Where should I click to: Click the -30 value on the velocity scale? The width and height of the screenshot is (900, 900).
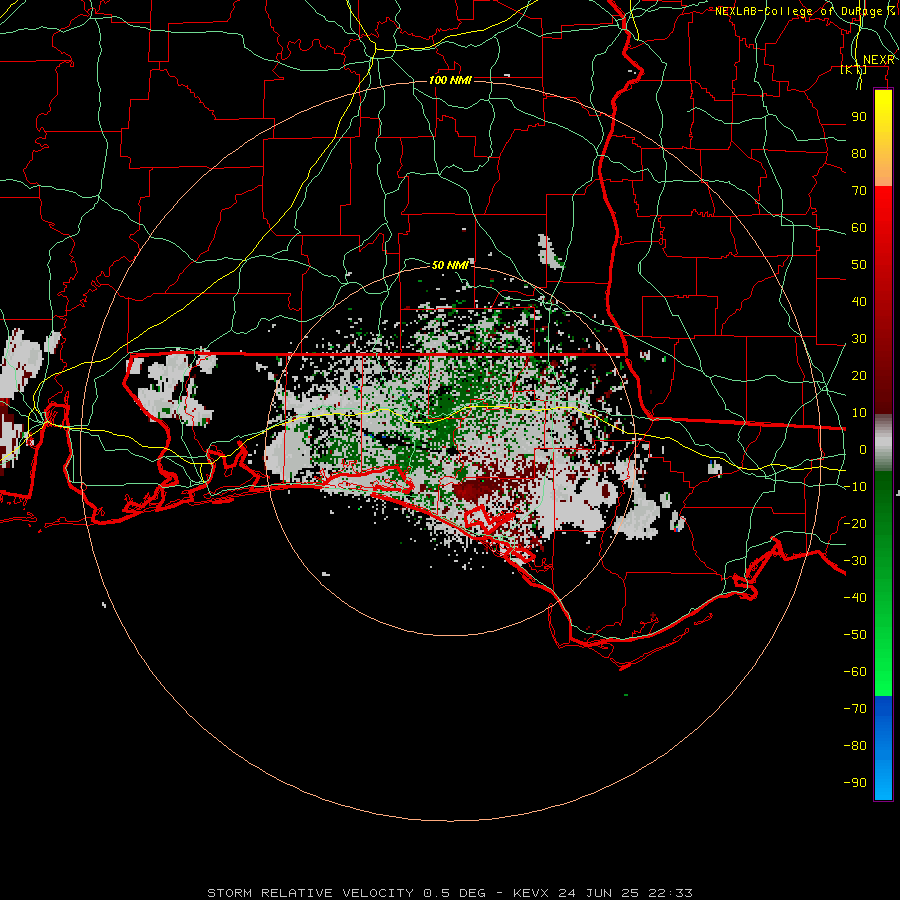tap(855, 561)
